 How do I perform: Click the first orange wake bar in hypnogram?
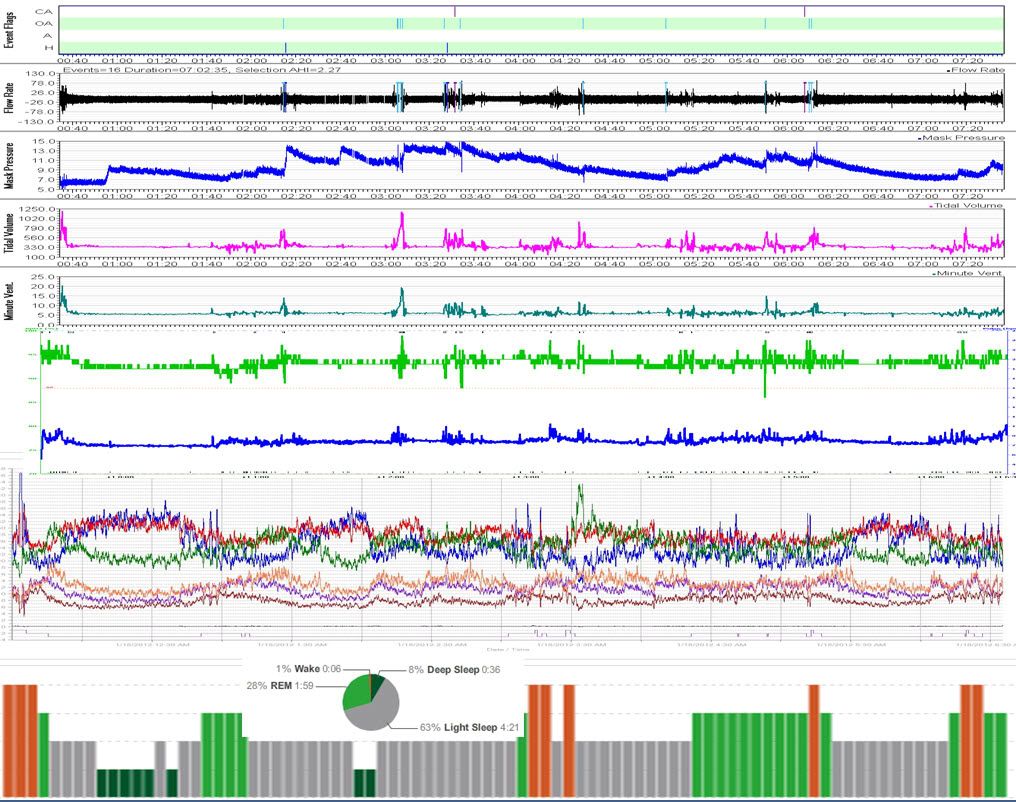coord(20,740)
